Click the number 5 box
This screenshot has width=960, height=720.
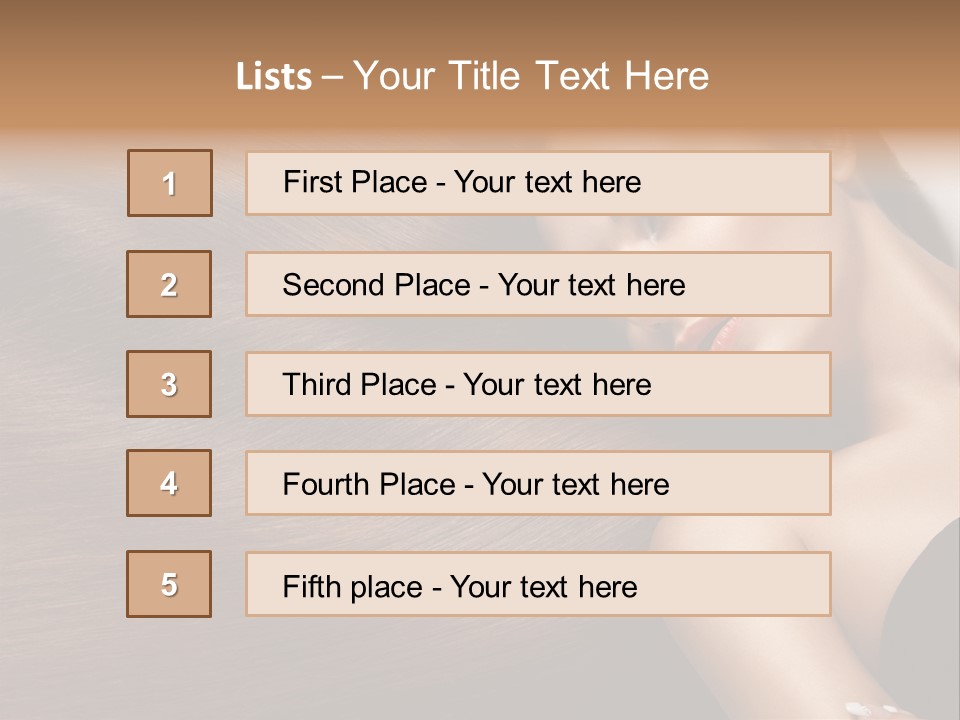pyautogui.click(x=169, y=584)
